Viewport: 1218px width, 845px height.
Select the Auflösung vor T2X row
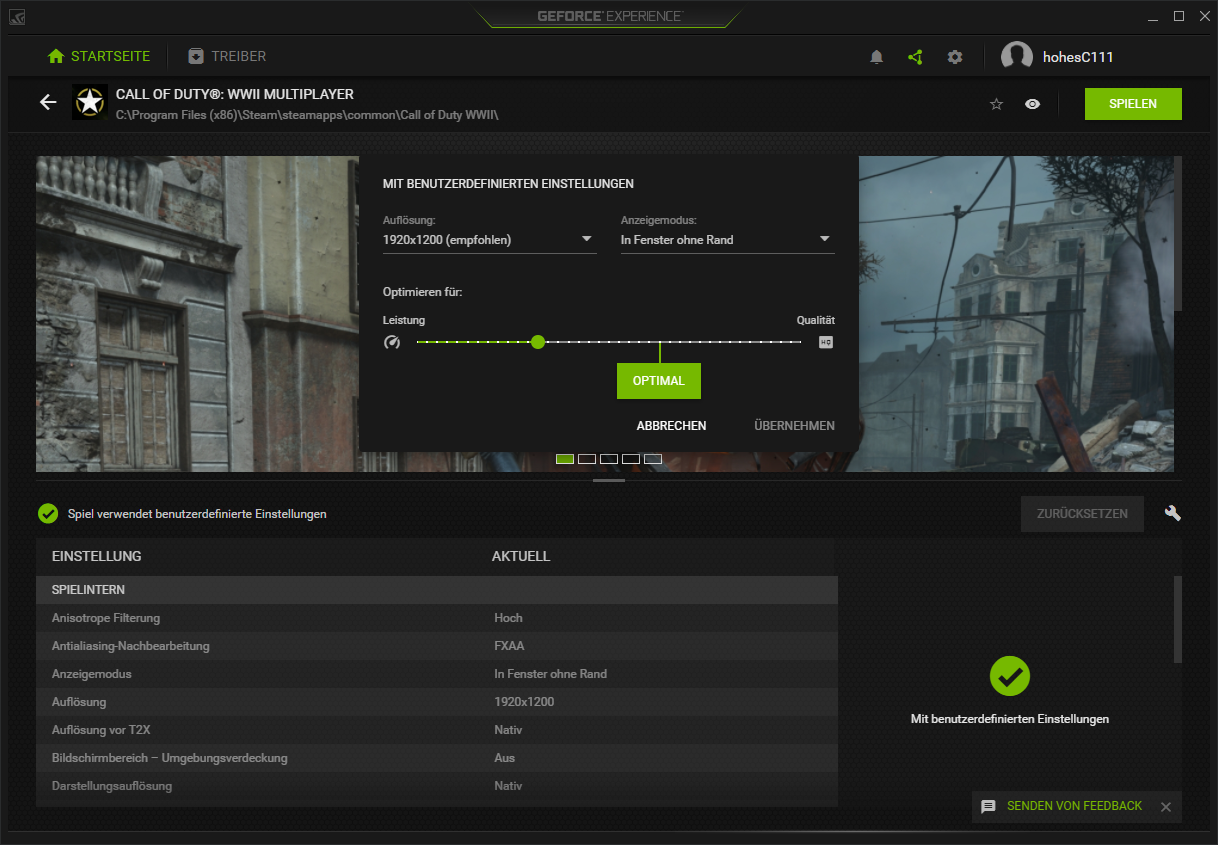tap(437, 730)
